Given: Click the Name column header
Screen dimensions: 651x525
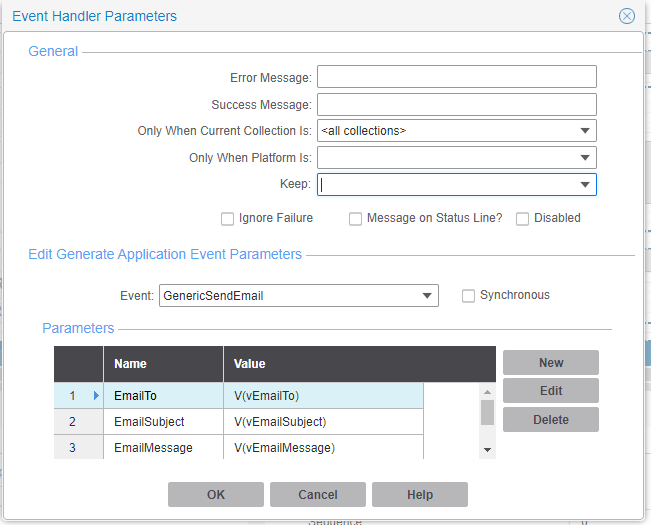Looking at the screenshot, I should [163, 364].
